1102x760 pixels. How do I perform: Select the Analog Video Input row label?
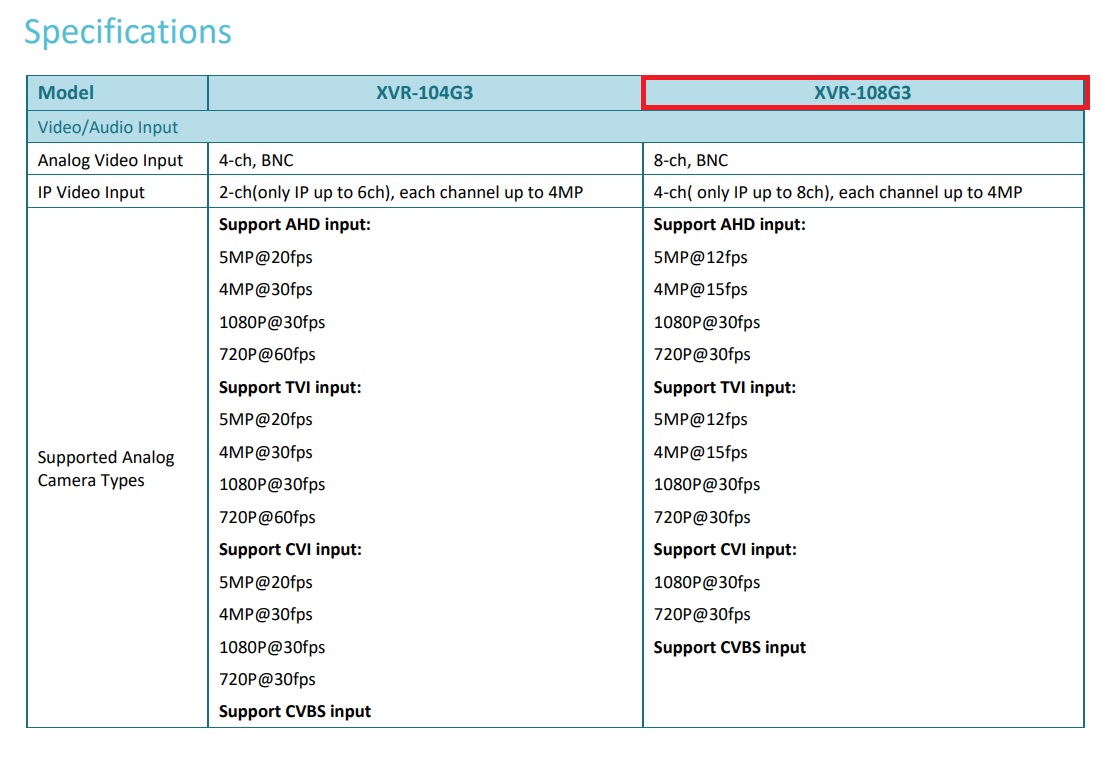pyautogui.click(x=111, y=160)
